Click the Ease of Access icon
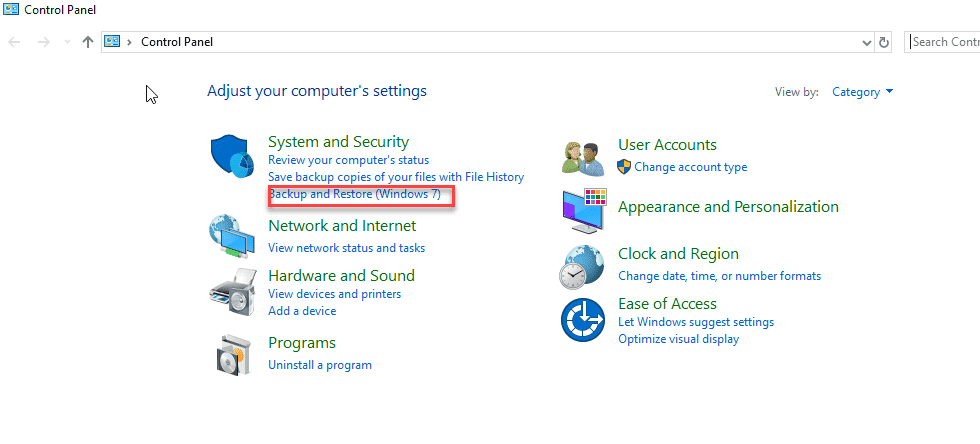980x444 pixels. (582, 320)
